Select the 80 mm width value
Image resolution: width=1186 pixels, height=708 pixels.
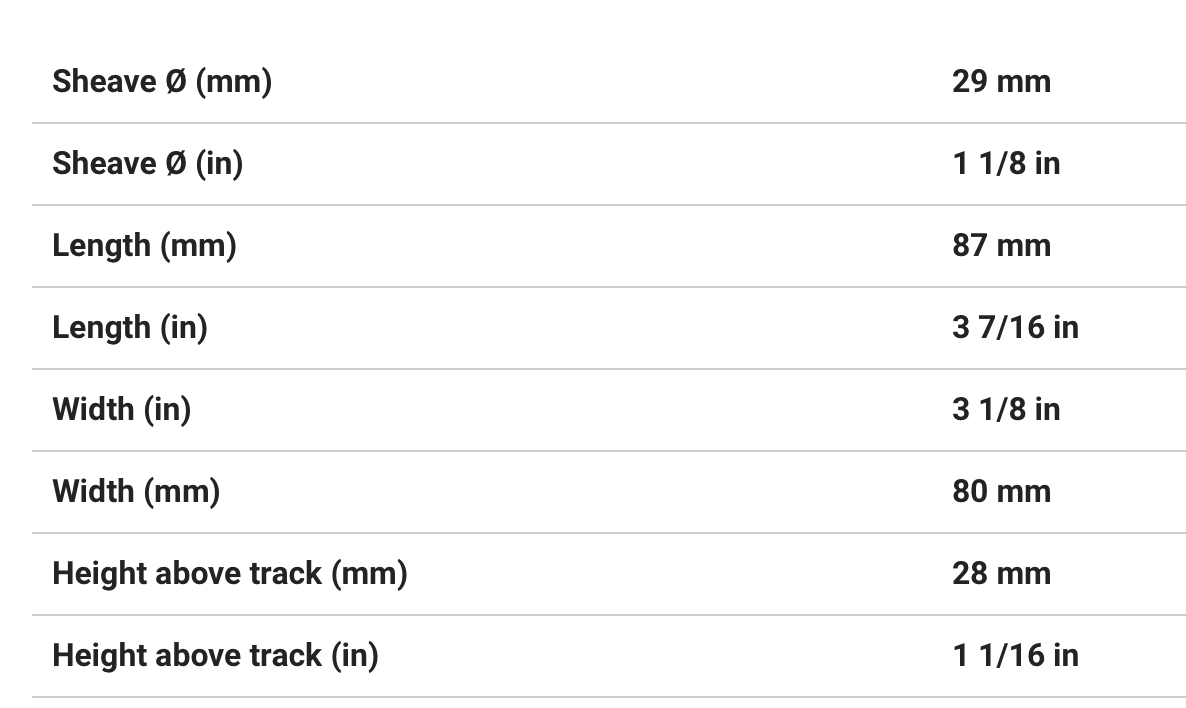(x=1001, y=491)
